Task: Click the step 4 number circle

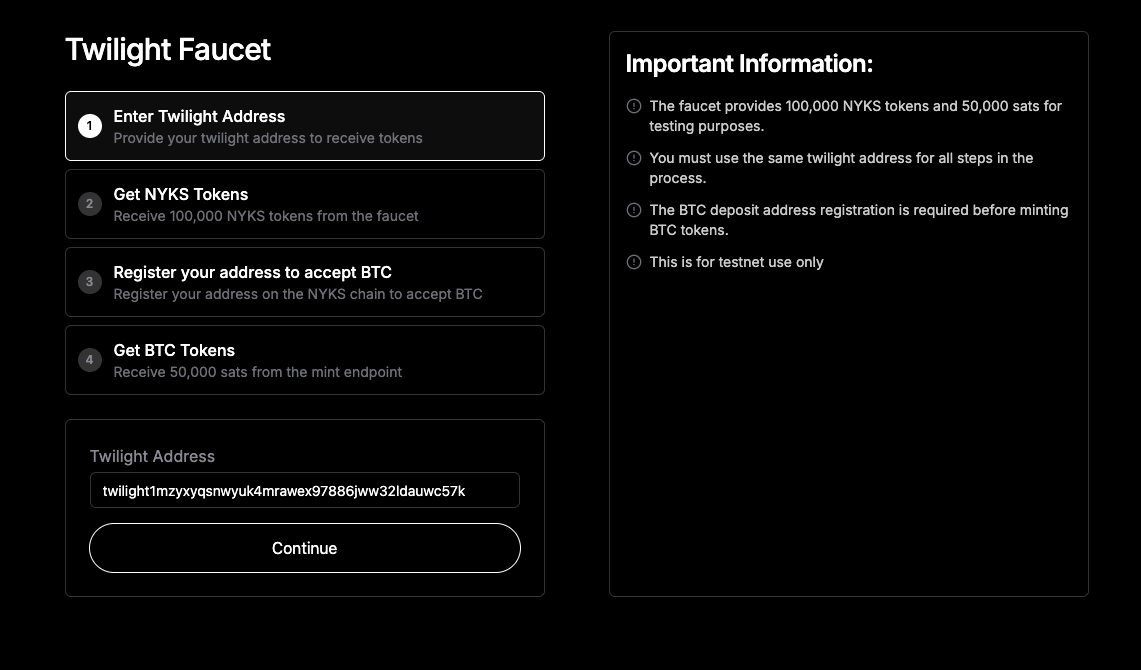Action: pyautogui.click(x=90, y=360)
